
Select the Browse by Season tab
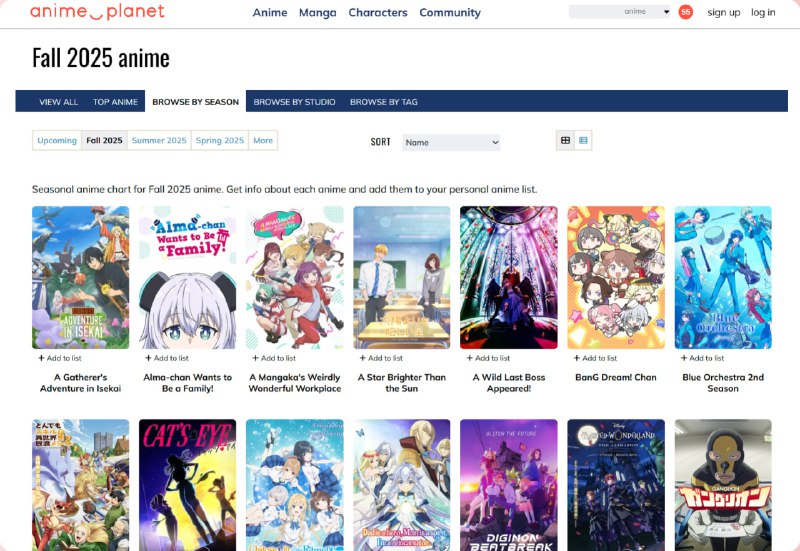(x=195, y=102)
